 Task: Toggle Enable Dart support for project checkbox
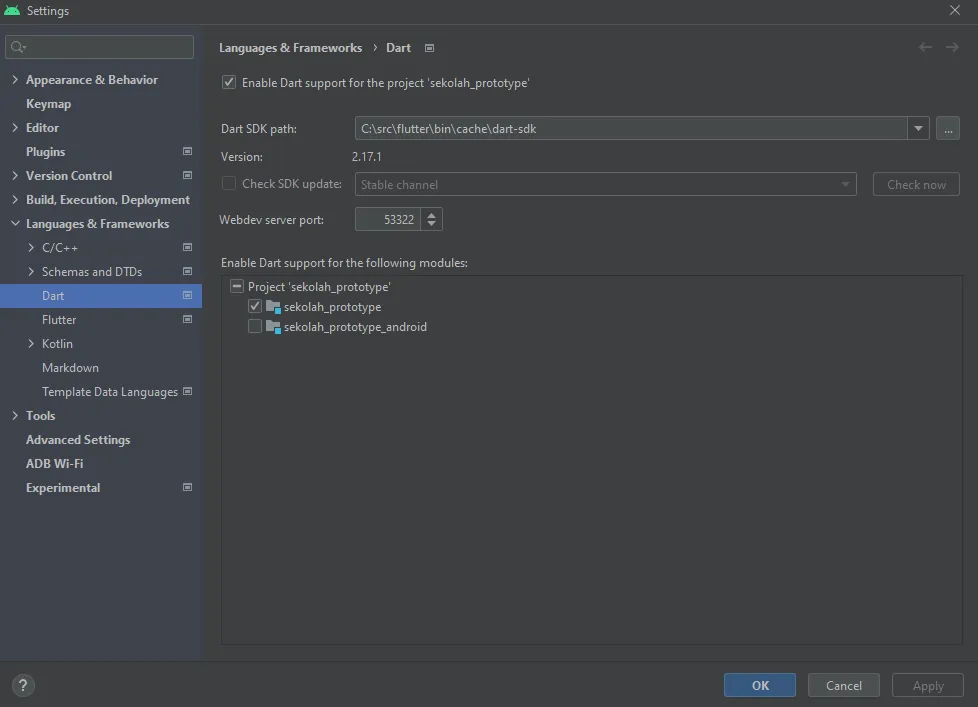[x=229, y=82]
